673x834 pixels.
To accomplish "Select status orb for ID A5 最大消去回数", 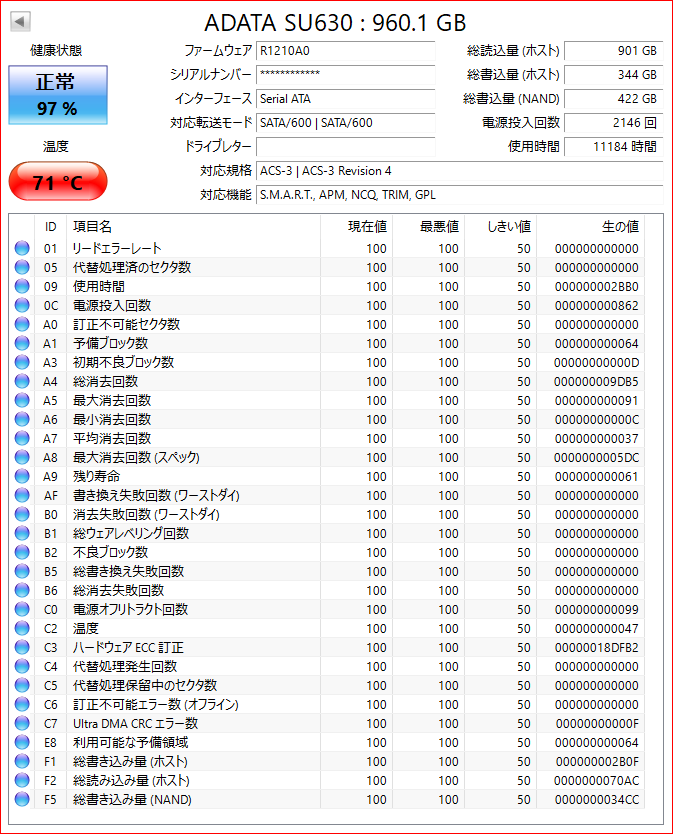I will pos(22,400).
